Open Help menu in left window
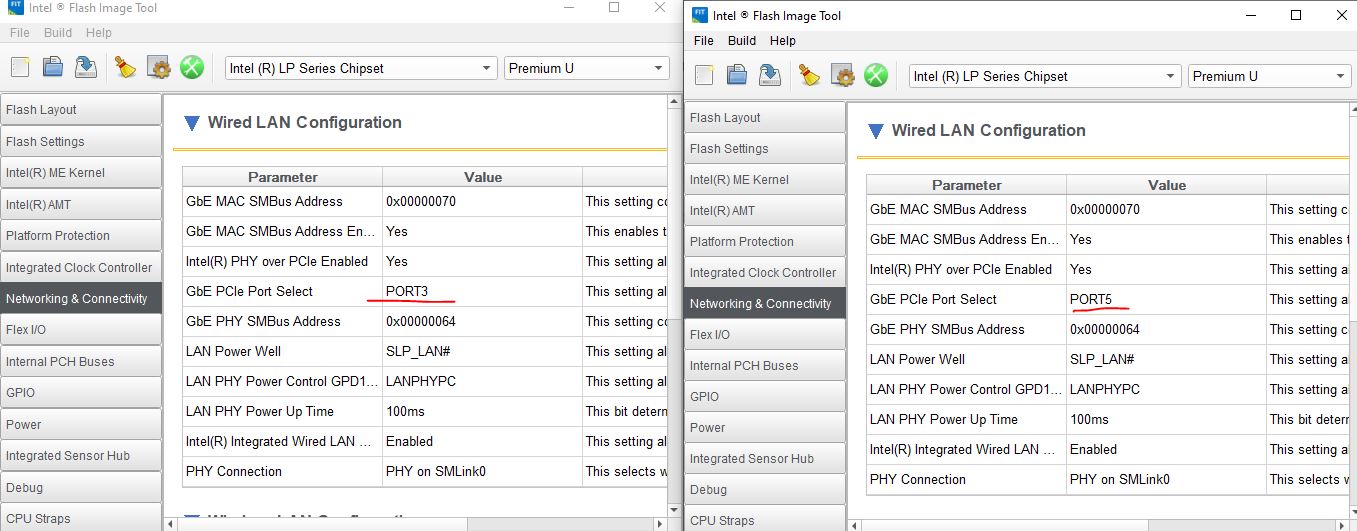 point(99,32)
